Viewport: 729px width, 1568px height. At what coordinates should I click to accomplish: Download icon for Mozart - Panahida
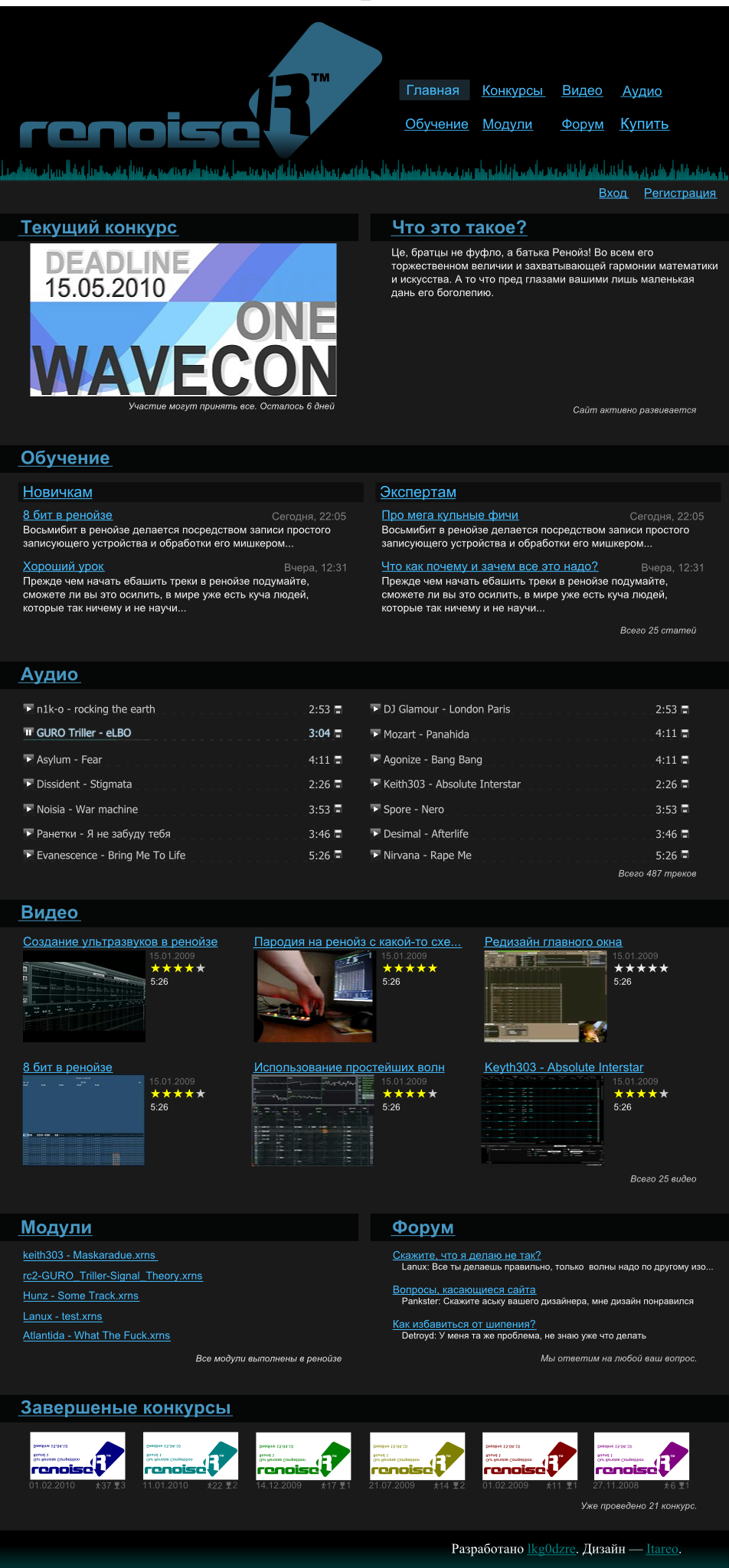685,733
